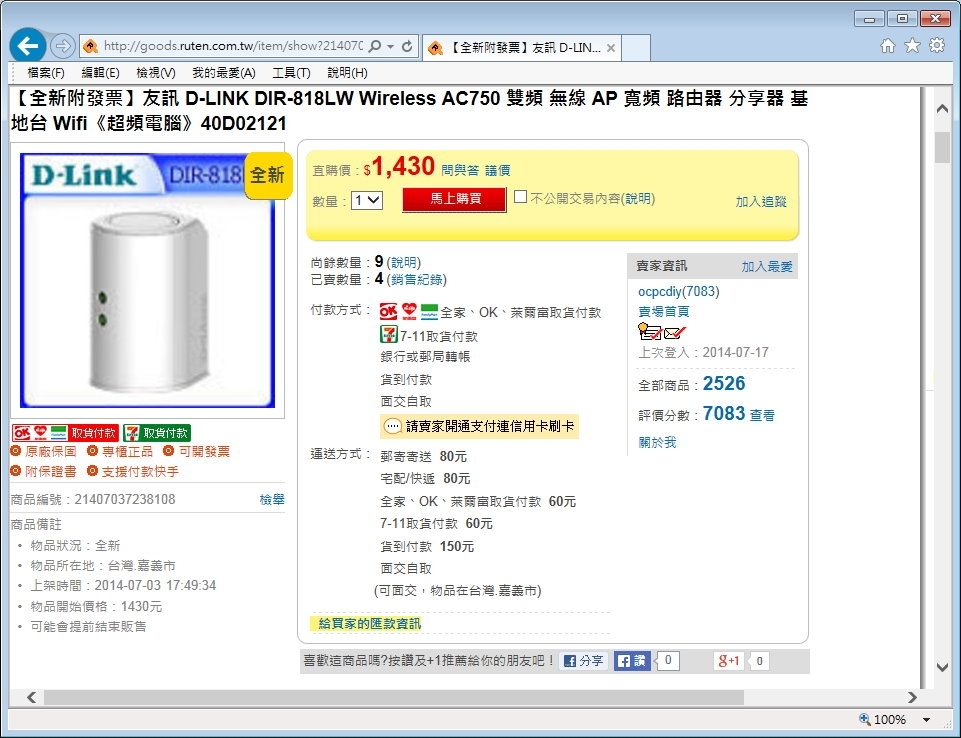Click the OK mart payment icon in 付款方式
This screenshot has height=738, width=961.
click(389, 311)
